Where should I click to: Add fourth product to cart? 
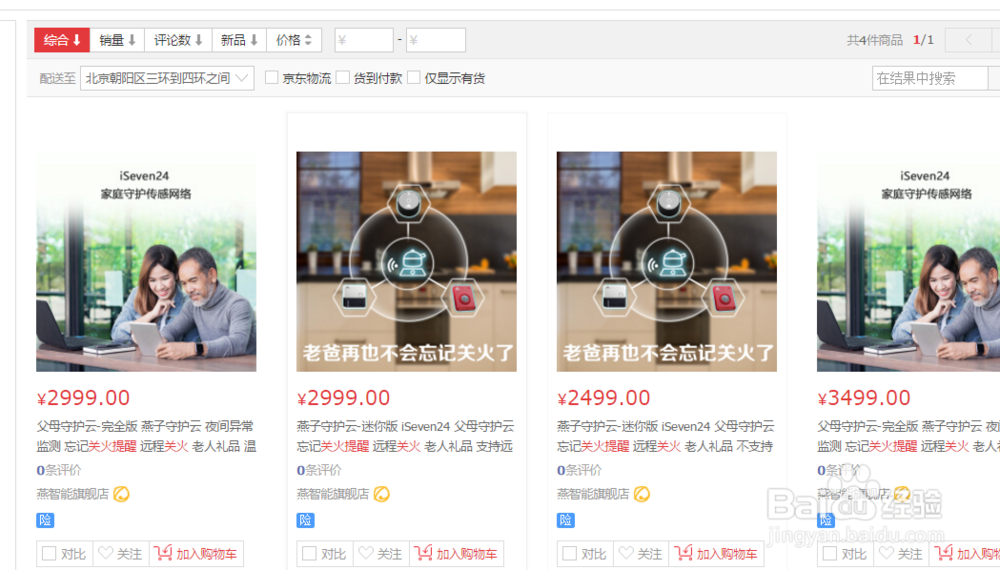click(966, 553)
